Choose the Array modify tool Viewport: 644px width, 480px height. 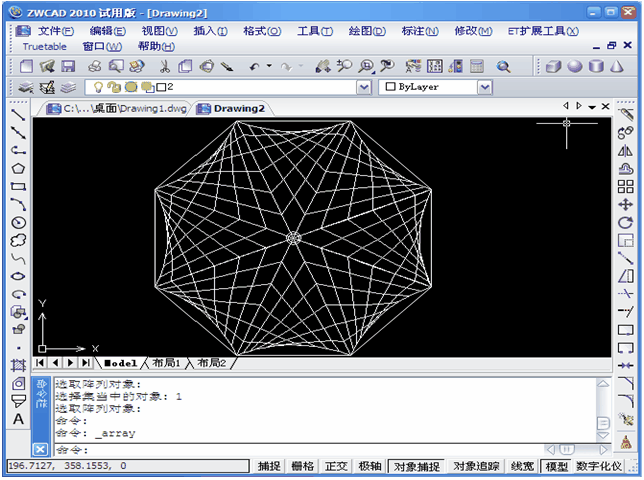point(626,186)
